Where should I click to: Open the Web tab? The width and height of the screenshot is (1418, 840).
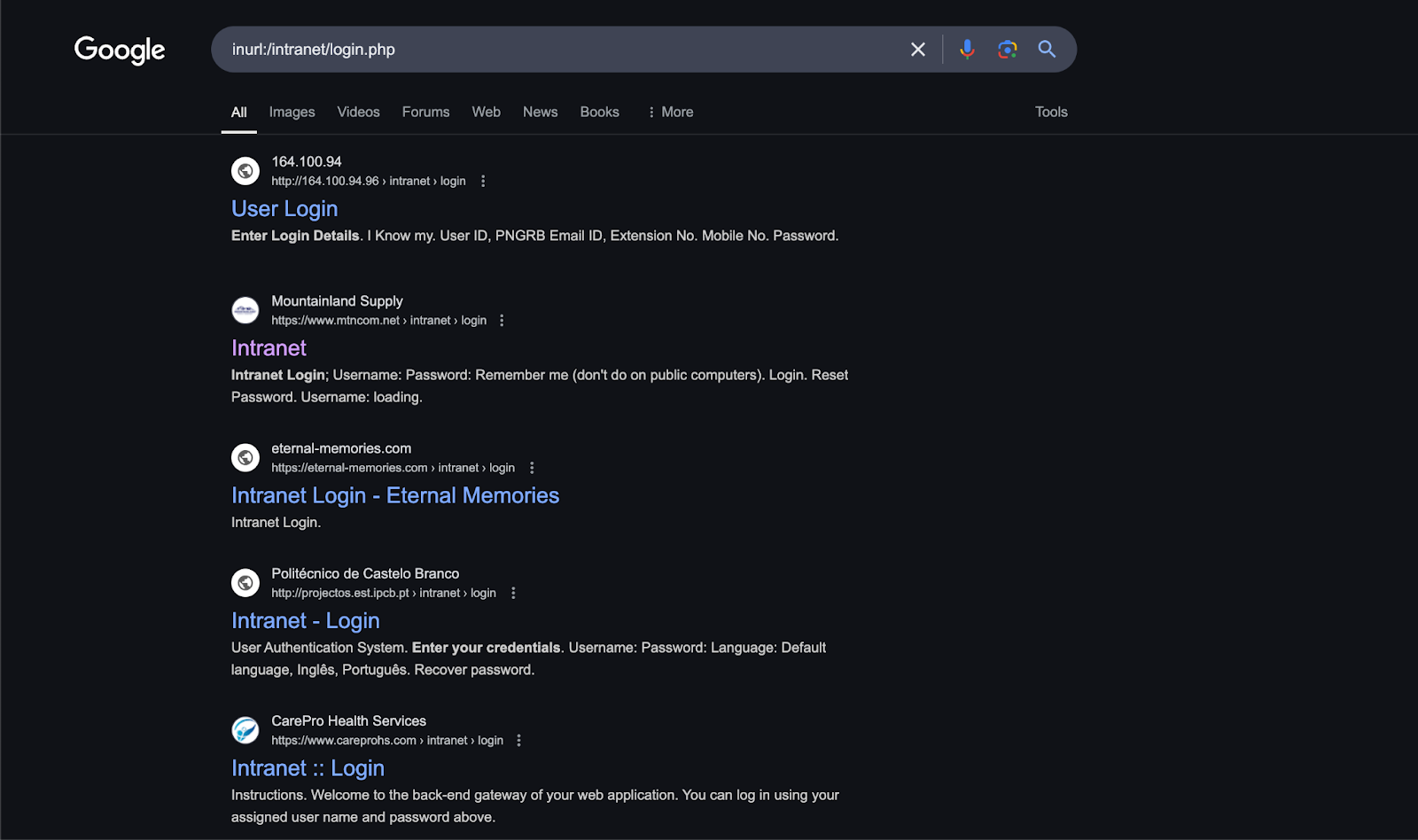pyautogui.click(x=486, y=112)
